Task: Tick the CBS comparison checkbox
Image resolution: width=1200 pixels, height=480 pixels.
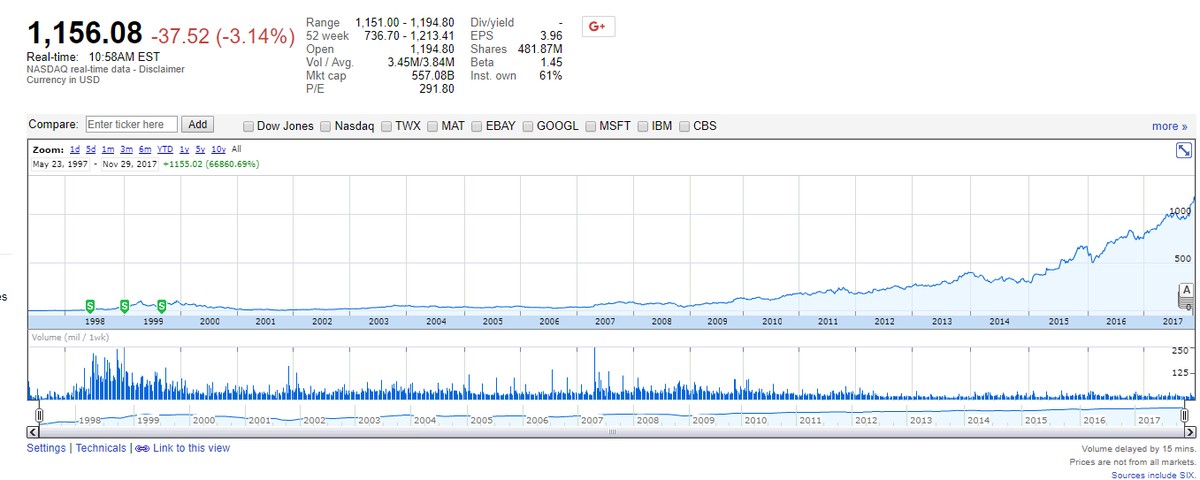Action: coord(685,126)
